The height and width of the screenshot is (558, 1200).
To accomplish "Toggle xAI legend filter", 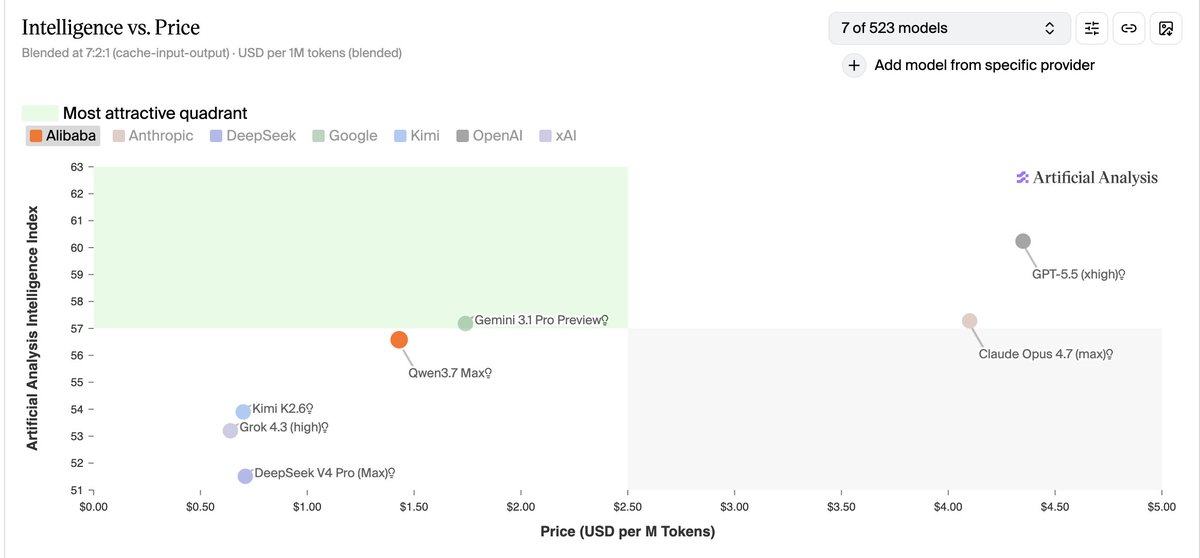I will [x=557, y=135].
